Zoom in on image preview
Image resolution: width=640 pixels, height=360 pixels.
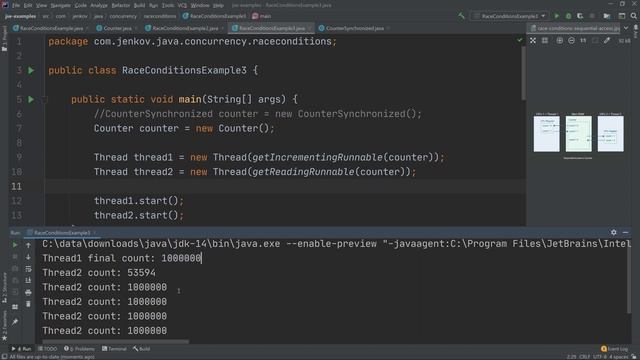pos(559,40)
